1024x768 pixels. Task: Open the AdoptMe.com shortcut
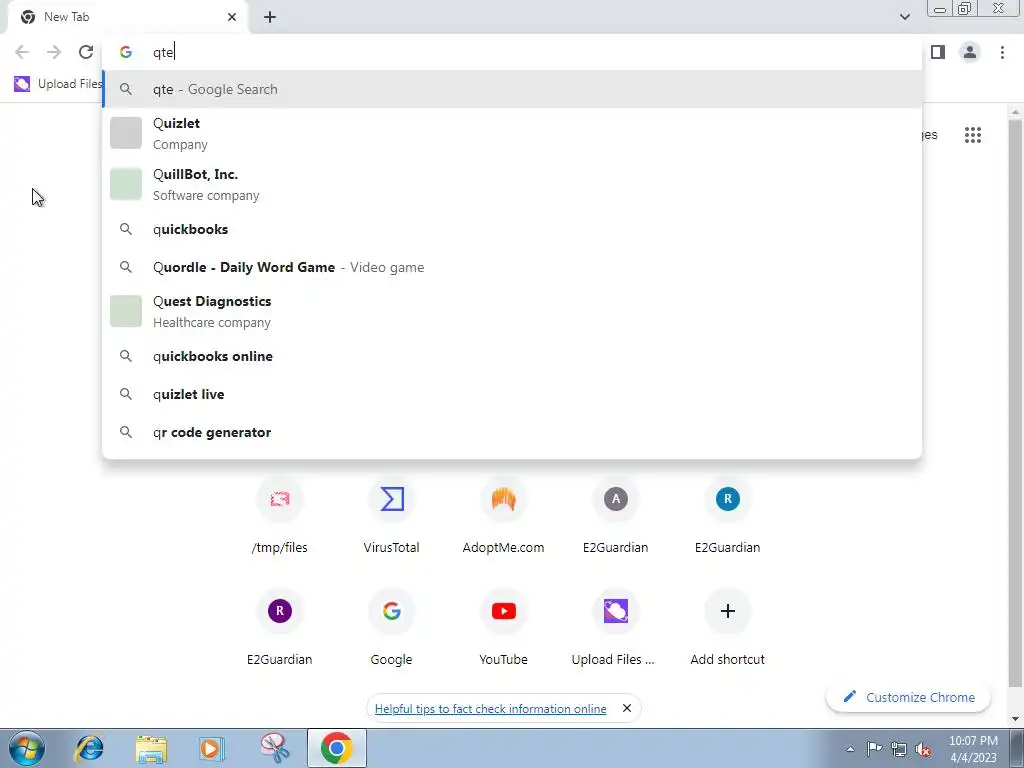[504, 516]
